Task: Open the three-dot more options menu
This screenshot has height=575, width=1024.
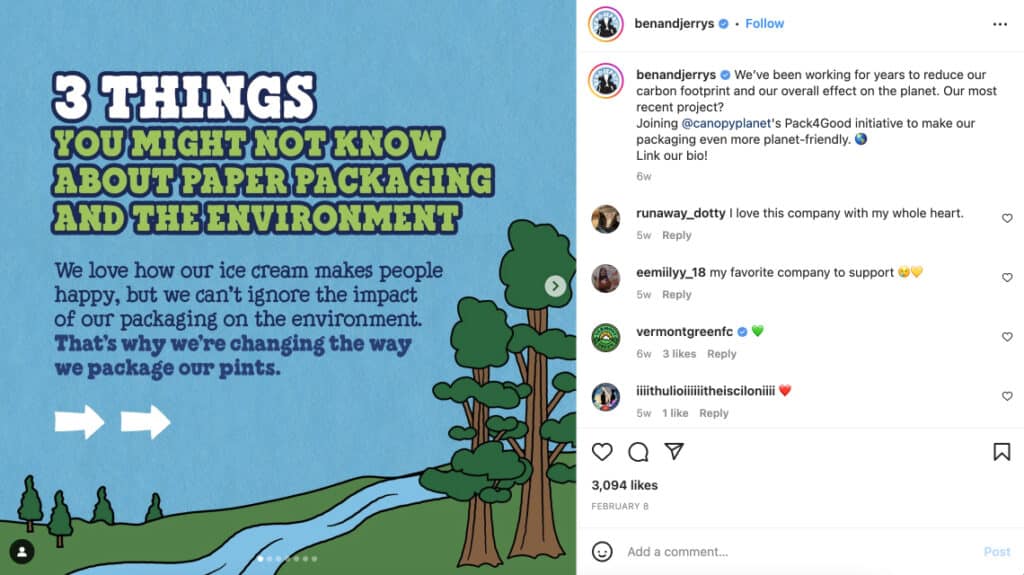Action: pos(1000,24)
